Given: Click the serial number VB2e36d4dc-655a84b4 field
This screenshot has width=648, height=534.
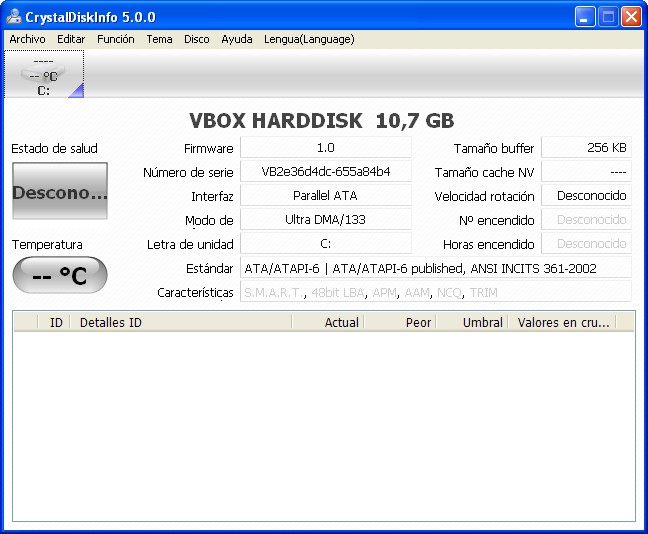Looking at the screenshot, I should point(326,172).
